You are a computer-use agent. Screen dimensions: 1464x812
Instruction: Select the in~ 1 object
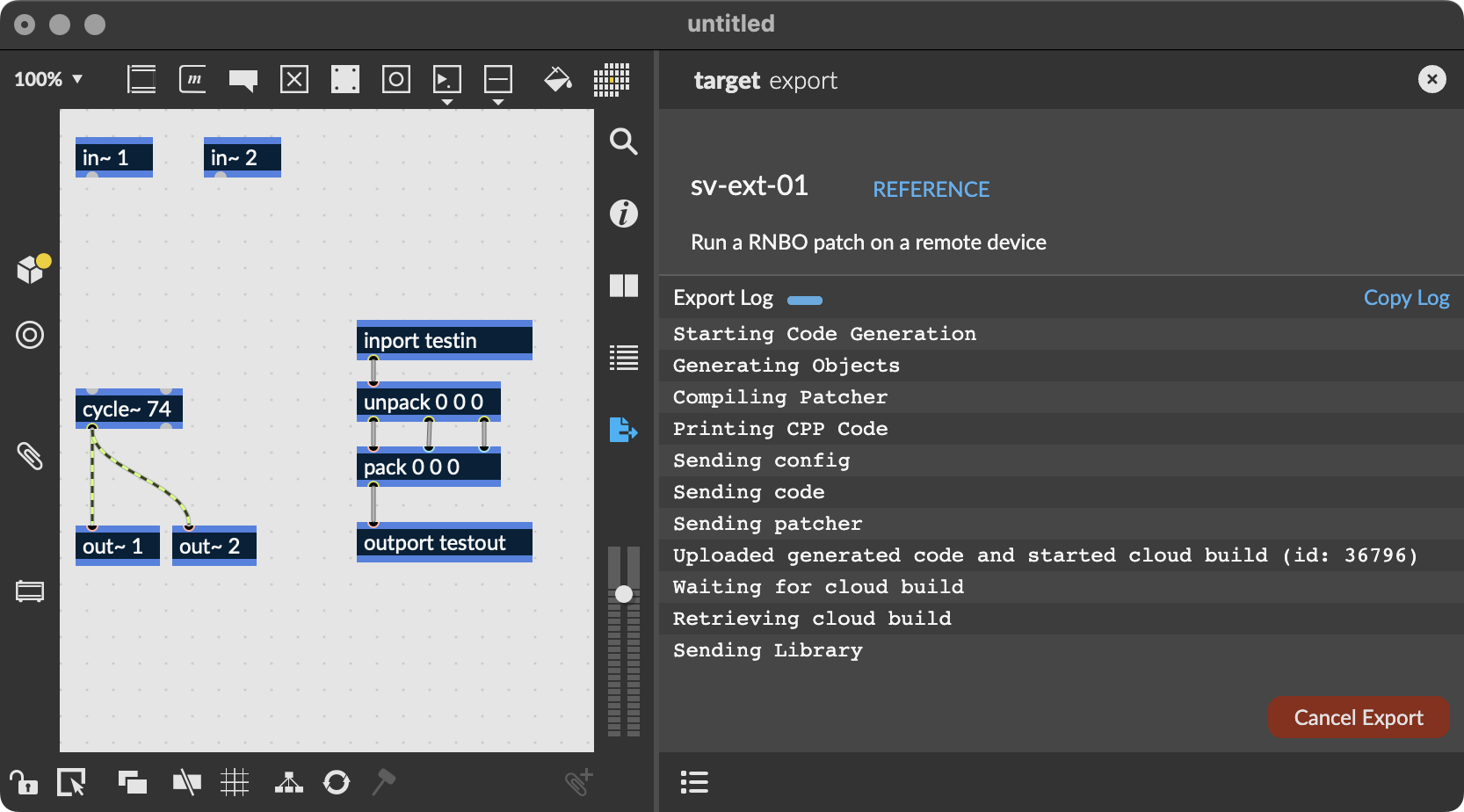tap(114, 157)
